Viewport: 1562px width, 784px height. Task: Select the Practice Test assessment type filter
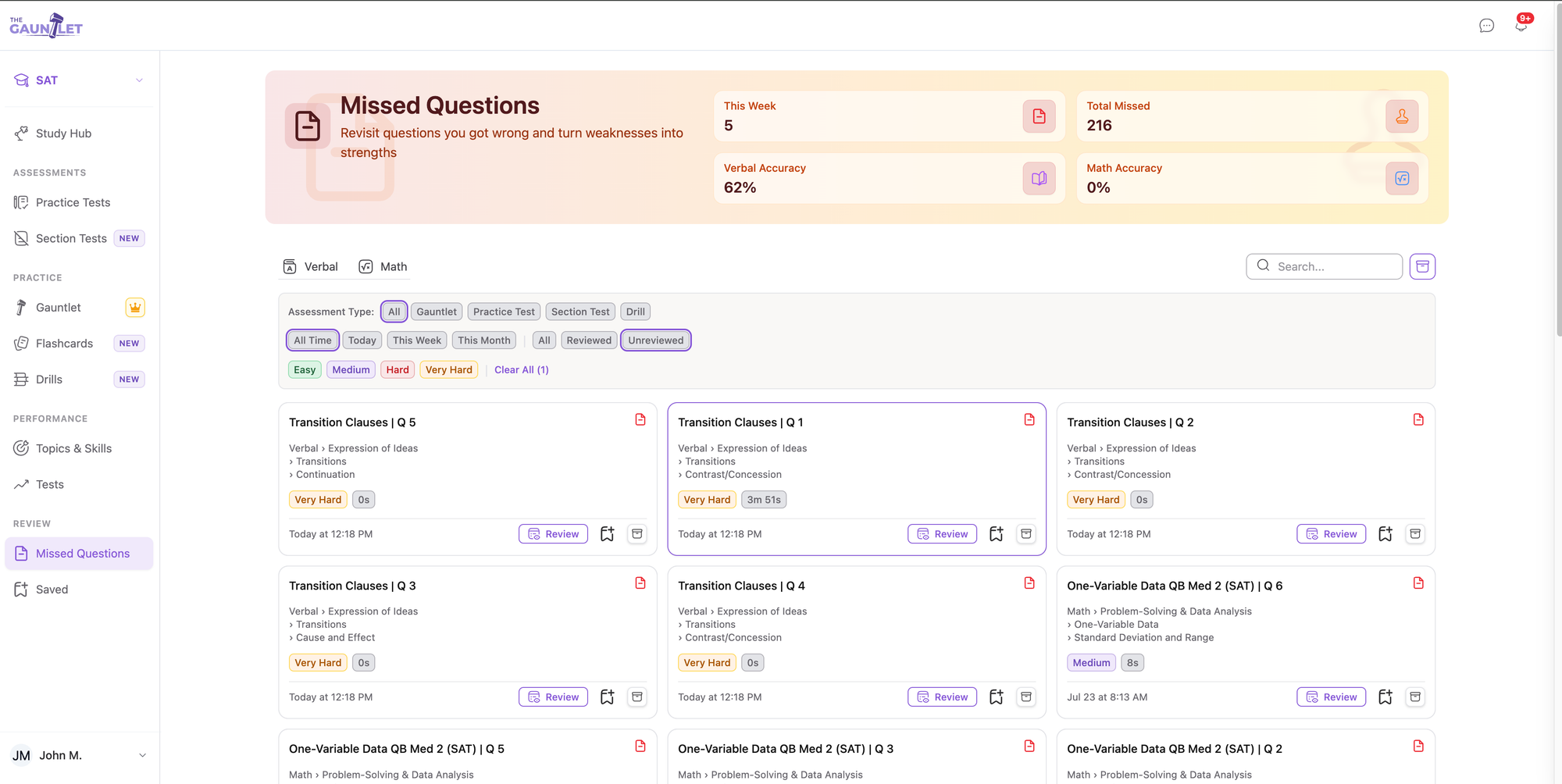click(504, 312)
